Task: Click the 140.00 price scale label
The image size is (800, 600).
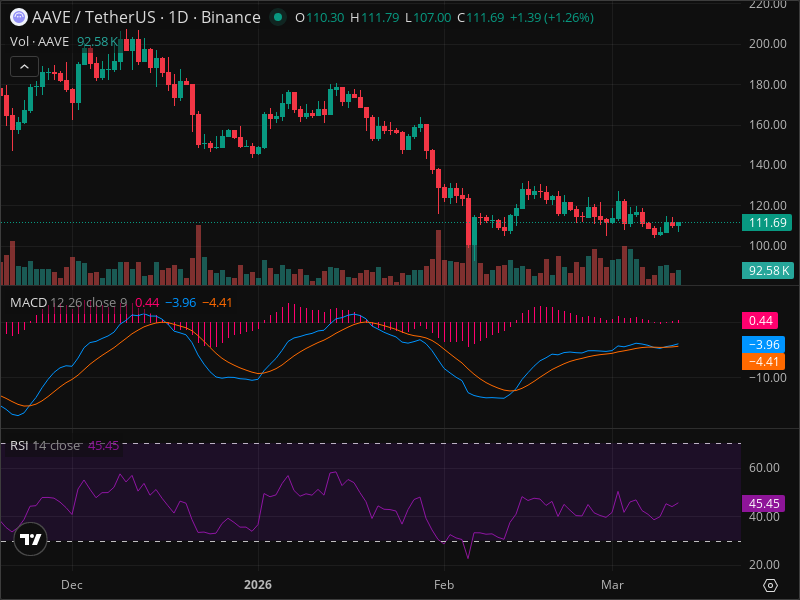Action: pyautogui.click(x=767, y=165)
